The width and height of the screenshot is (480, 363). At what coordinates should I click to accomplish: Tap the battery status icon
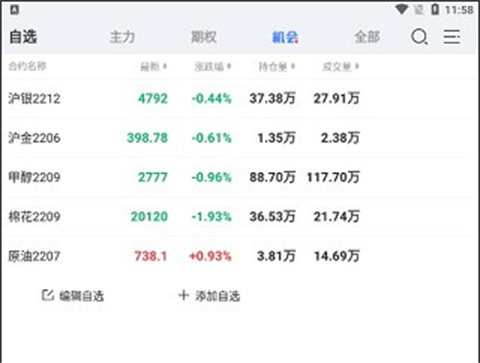435,9
